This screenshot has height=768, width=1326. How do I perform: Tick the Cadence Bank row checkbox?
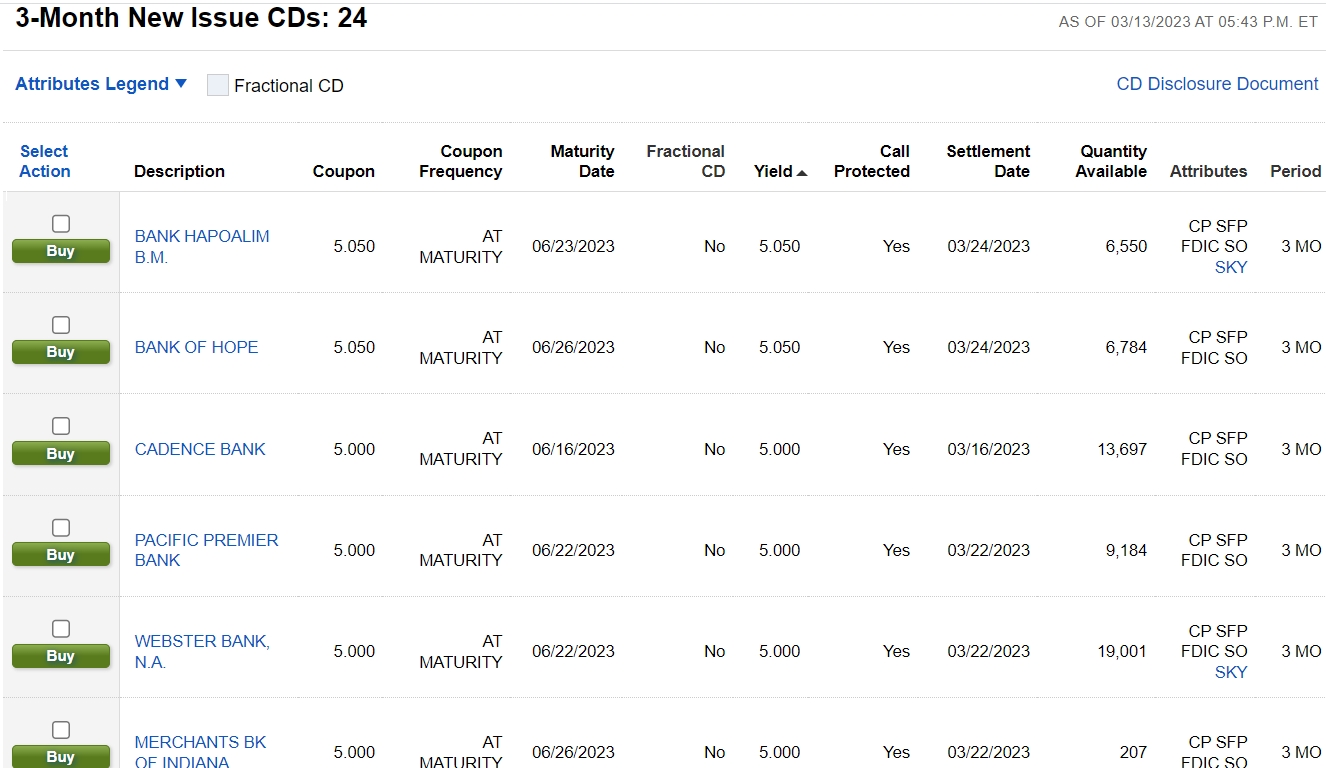tap(61, 426)
